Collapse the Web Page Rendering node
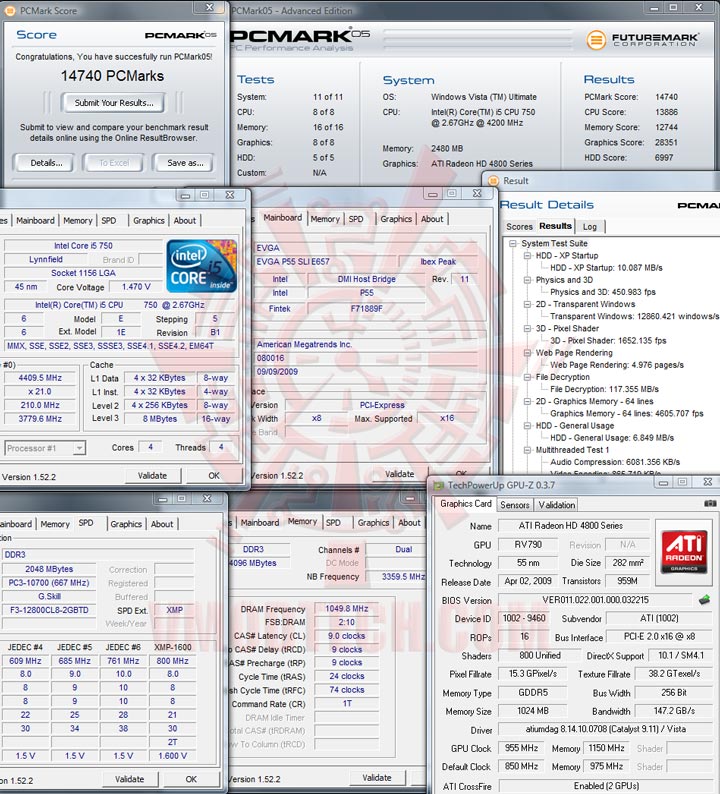This screenshot has width=720, height=794. [x=527, y=353]
